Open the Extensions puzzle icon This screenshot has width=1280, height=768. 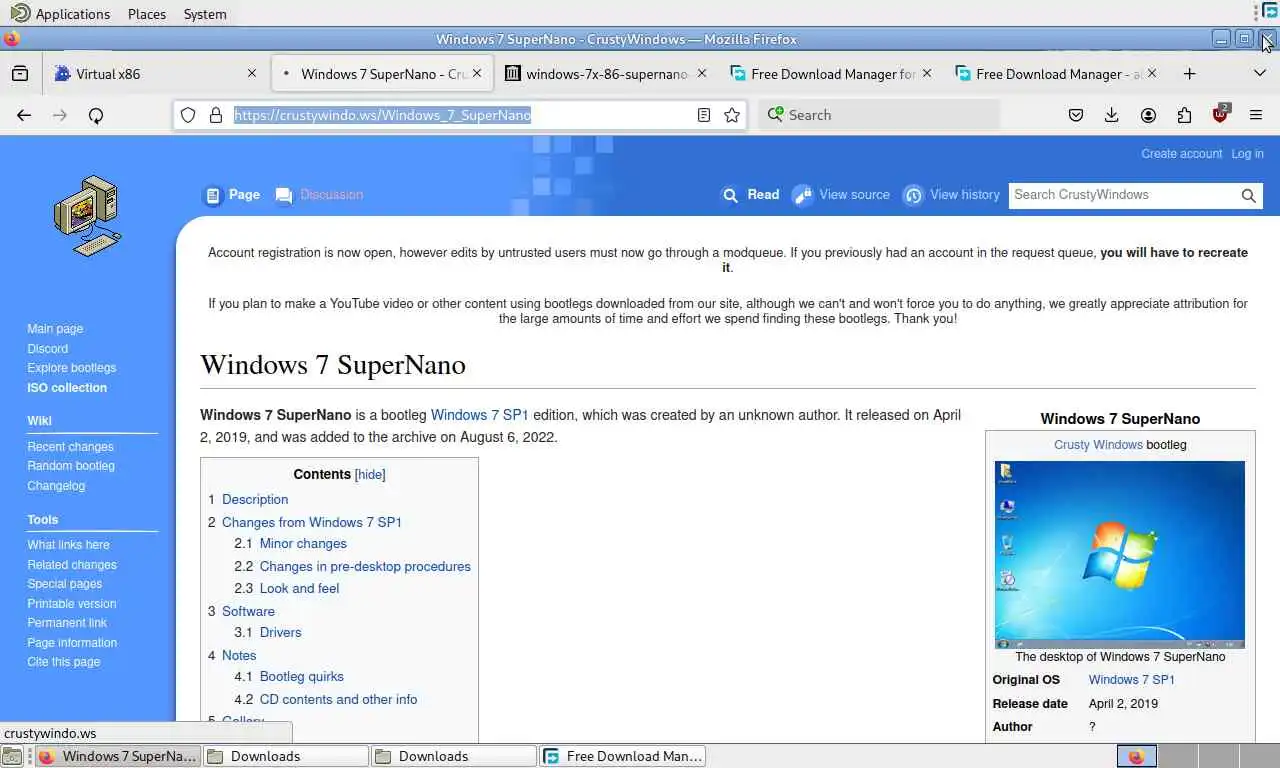click(x=1184, y=115)
